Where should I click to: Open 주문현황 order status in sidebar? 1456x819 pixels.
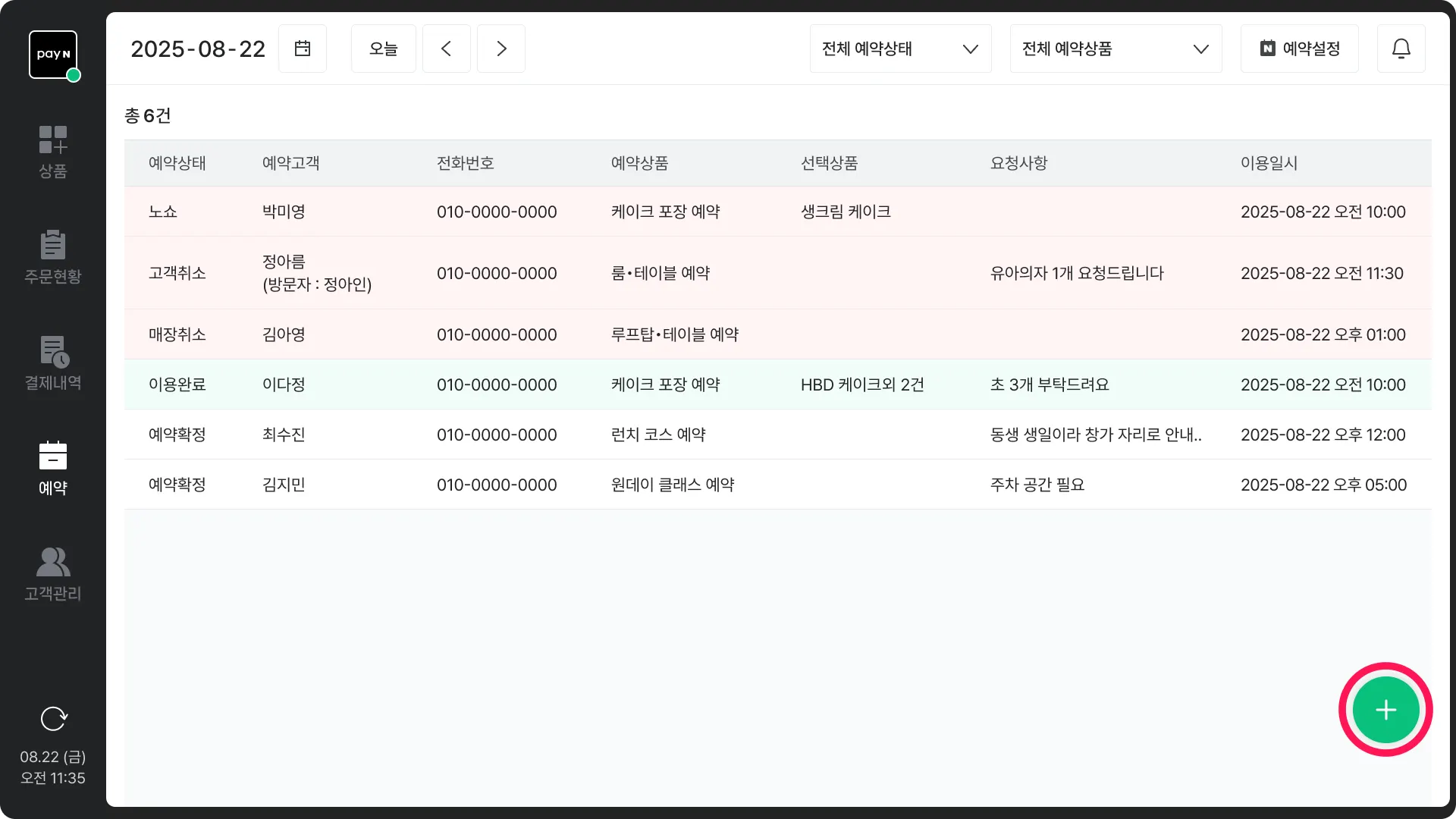(x=53, y=257)
